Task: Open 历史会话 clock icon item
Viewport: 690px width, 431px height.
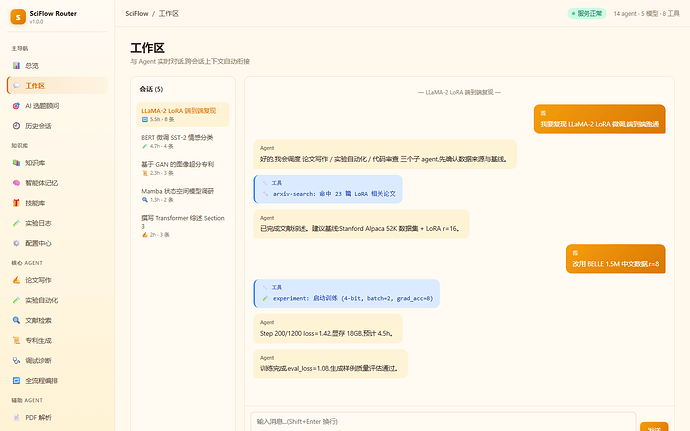Action: pos(57,126)
